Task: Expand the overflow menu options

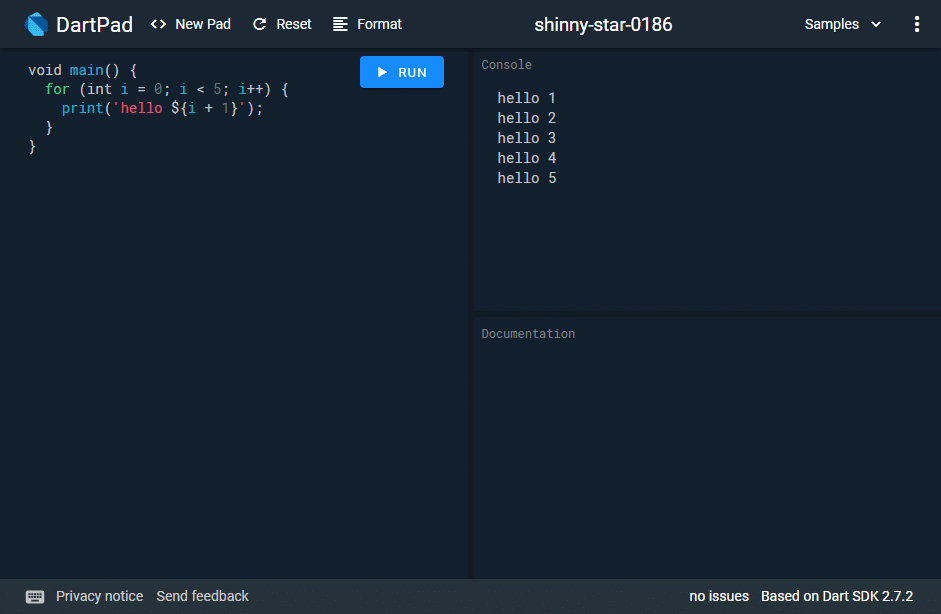Action: [x=917, y=23]
